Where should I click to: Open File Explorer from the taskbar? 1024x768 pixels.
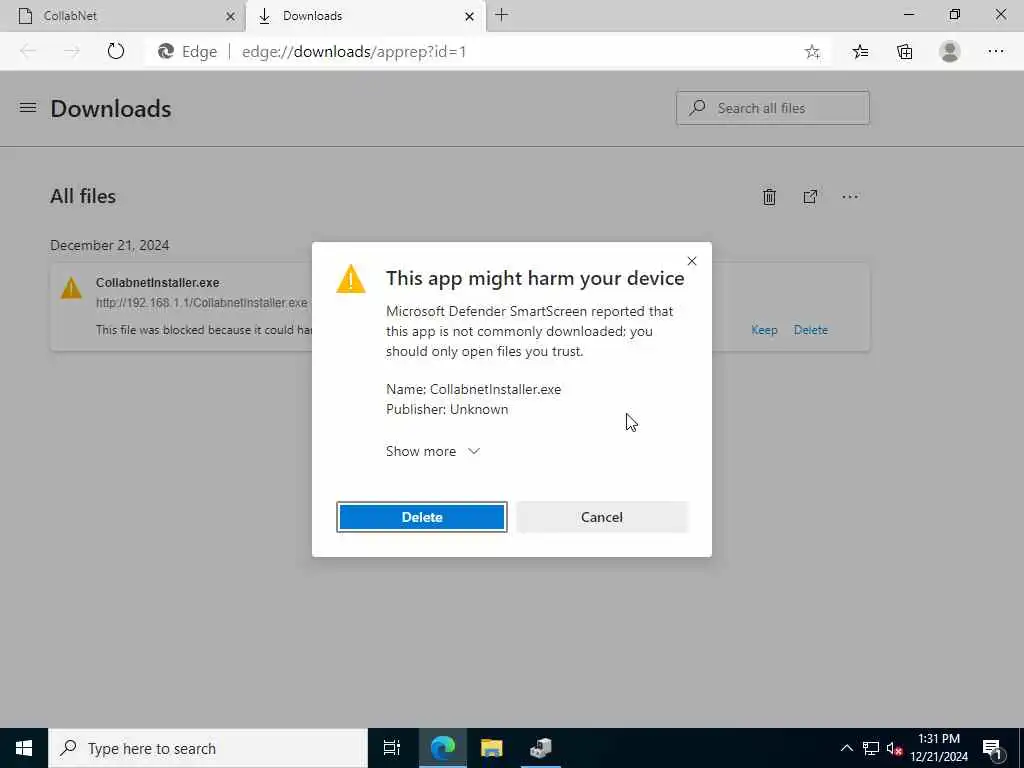(x=492, y=748)
